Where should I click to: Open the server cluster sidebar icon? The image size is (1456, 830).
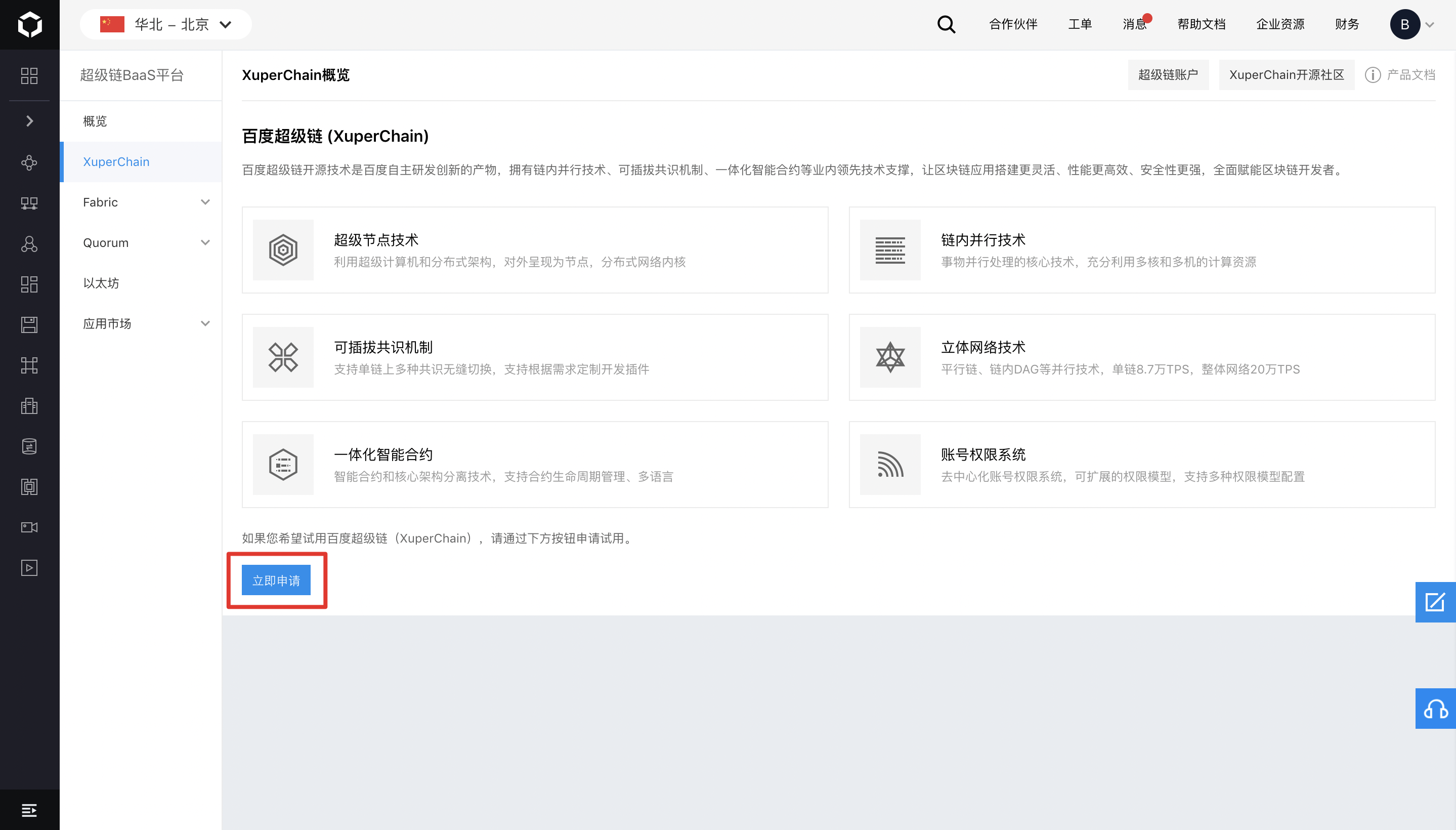[29, 203]
